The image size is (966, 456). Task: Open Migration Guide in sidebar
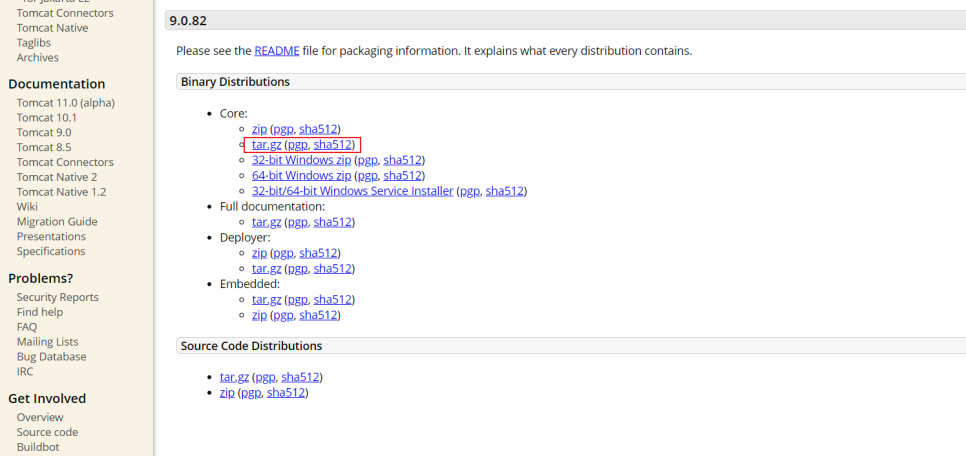pos(57,221)
